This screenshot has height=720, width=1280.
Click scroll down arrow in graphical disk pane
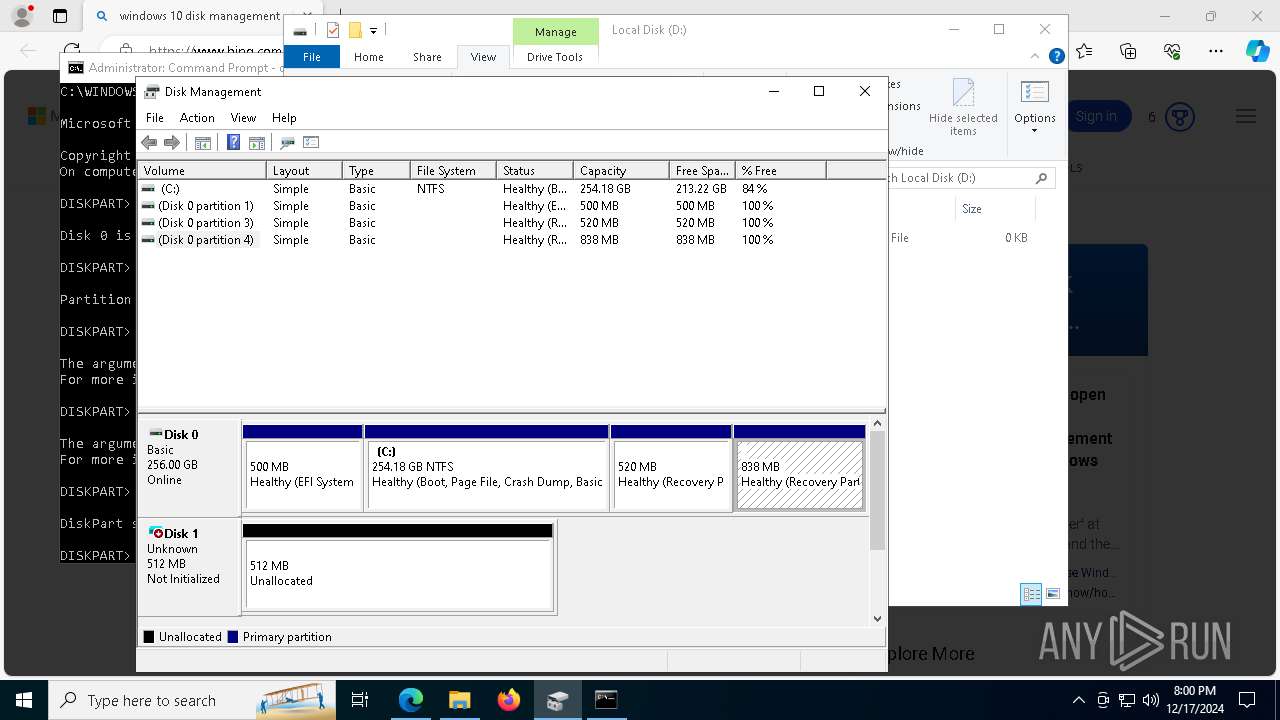[x=878, y=619]
